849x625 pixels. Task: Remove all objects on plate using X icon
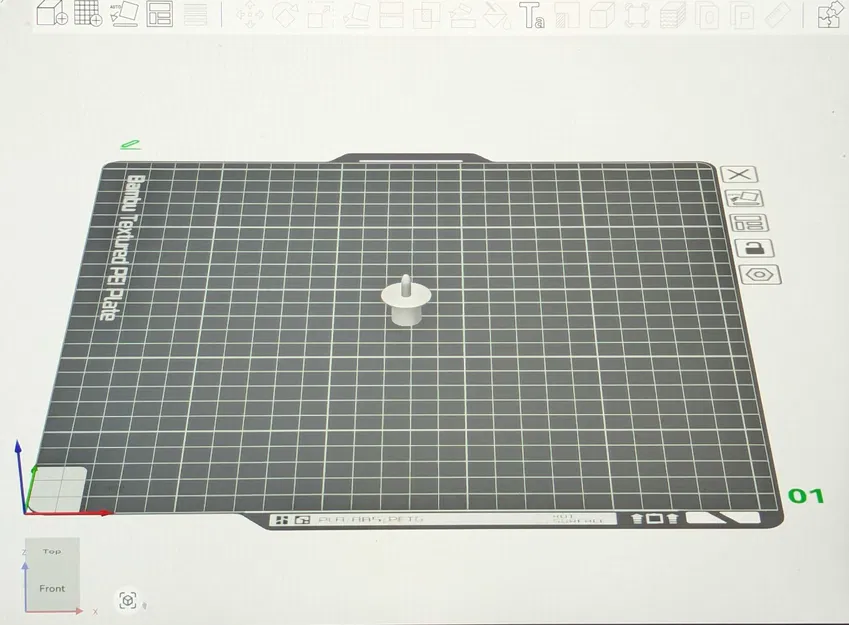click(x=739, y=174)
